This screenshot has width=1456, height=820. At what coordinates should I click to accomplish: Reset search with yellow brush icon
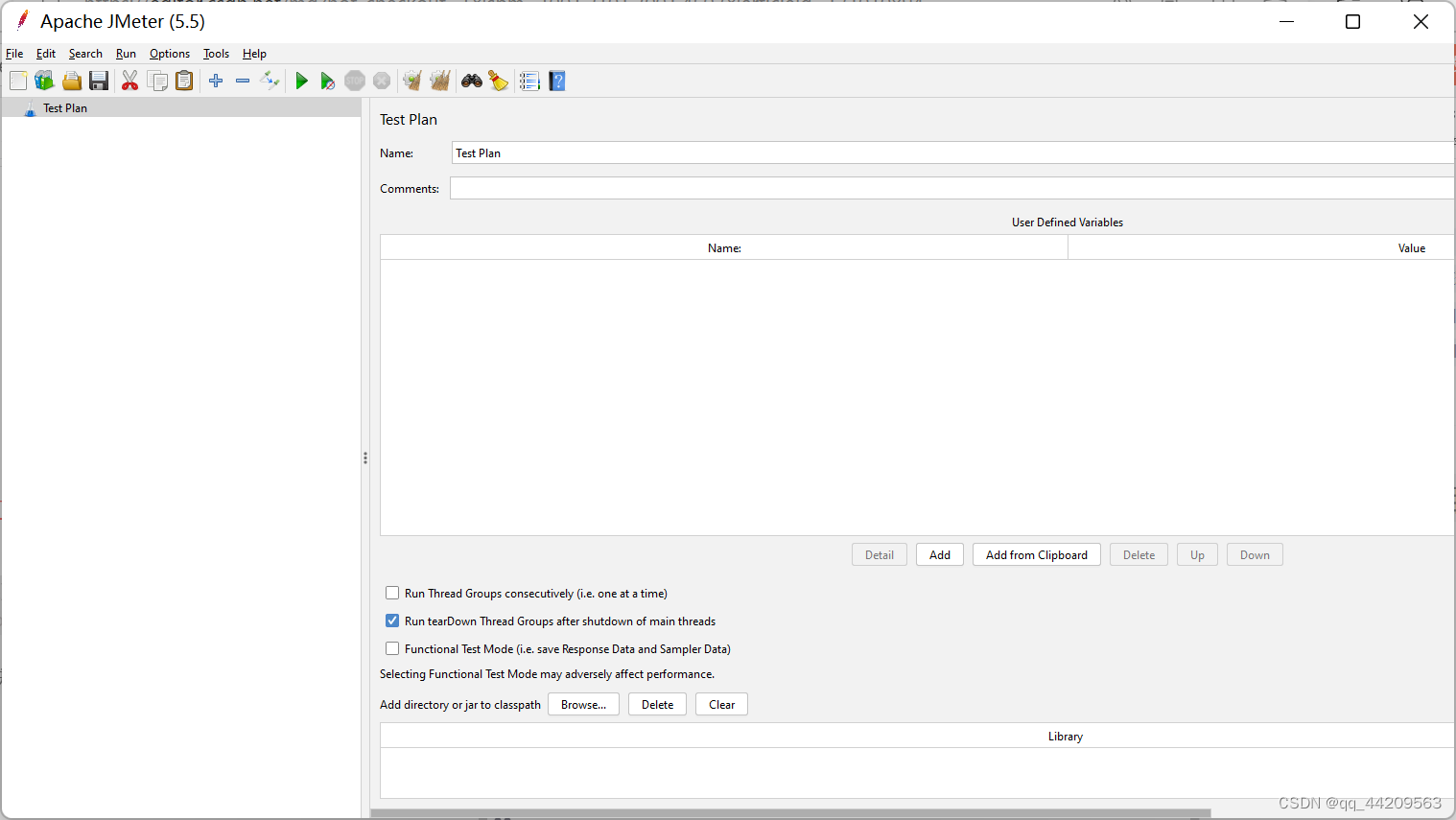click(499, 82)
